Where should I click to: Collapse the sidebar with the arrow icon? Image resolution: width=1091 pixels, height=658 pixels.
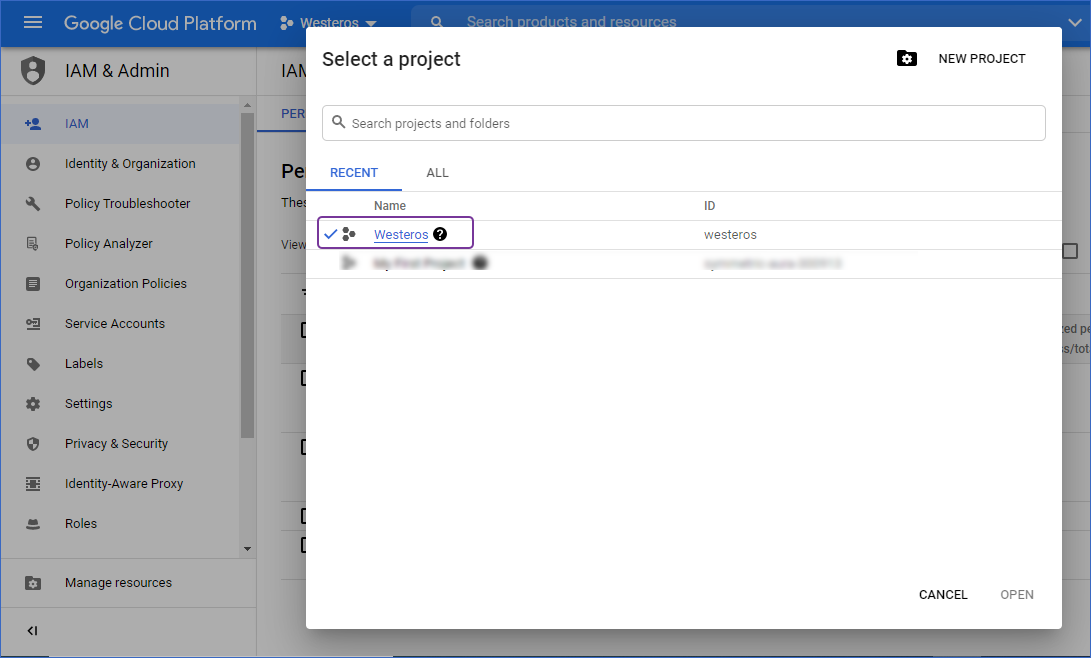pyautogui.click(x=32, y=631)
